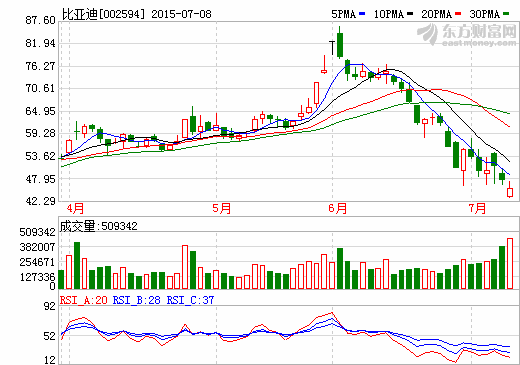The height and width of the screenshot is (365, 520).
Task: Click the 成交量:509342 volume heading
Action: (x=98, y=226)
